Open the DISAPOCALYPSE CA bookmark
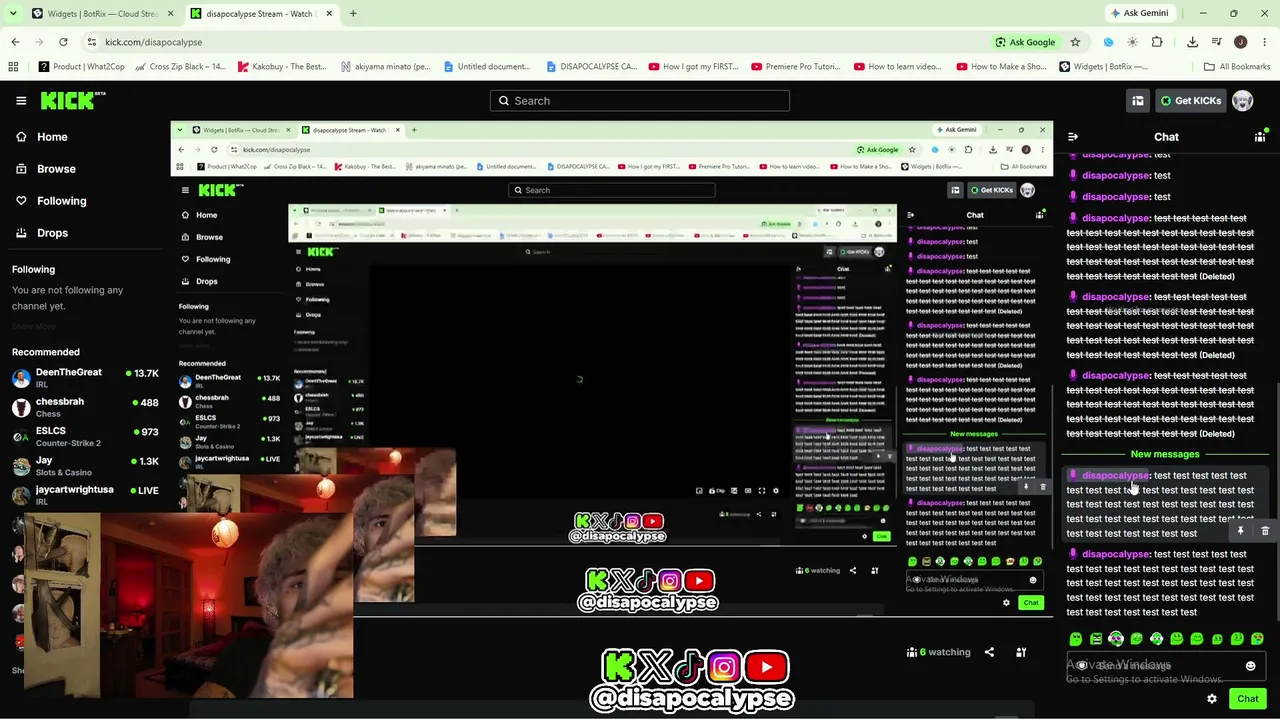The width and height of the screenshot is (1280, 720). coord(591,67)
